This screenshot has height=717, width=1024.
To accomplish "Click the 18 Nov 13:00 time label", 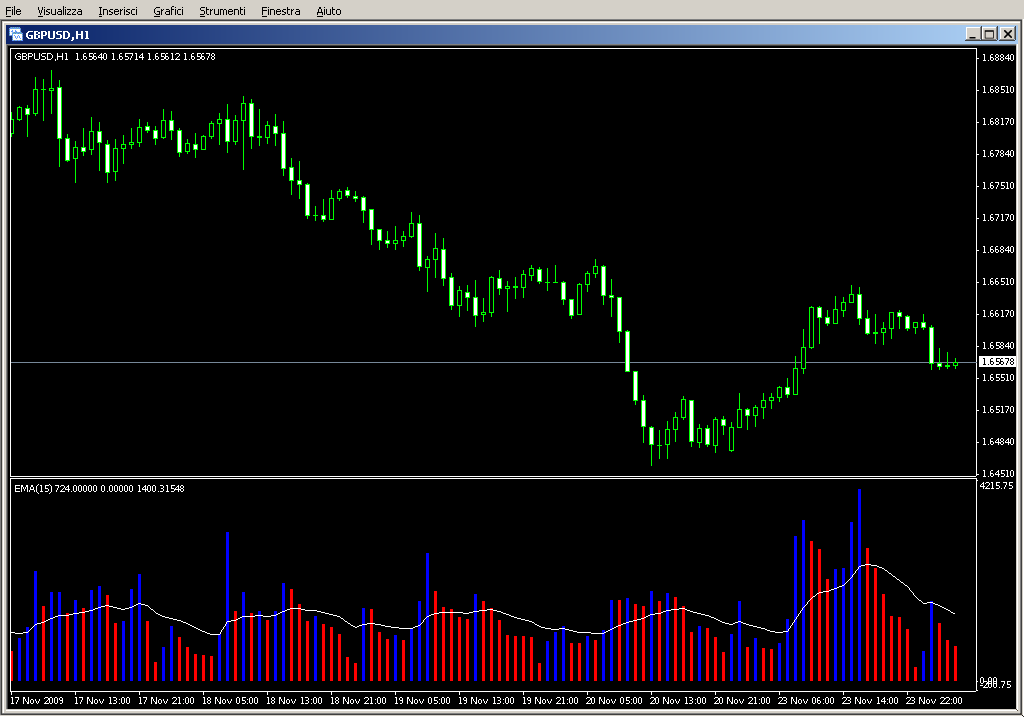I will coord(294,701).
